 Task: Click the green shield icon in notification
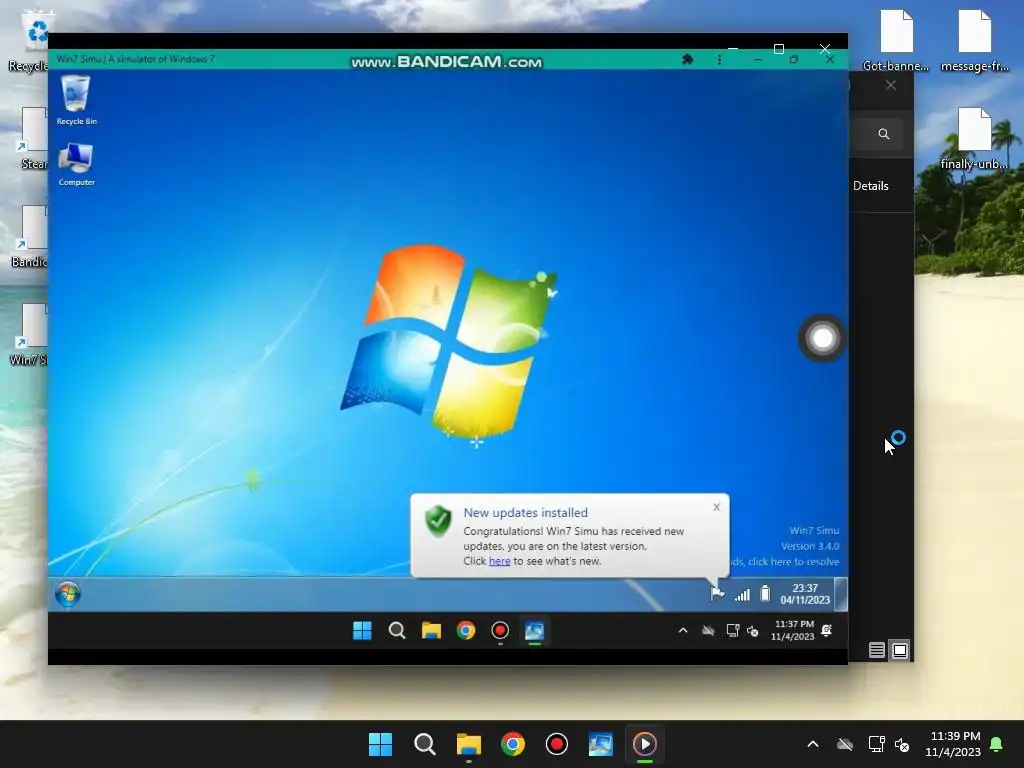point(438,521)
